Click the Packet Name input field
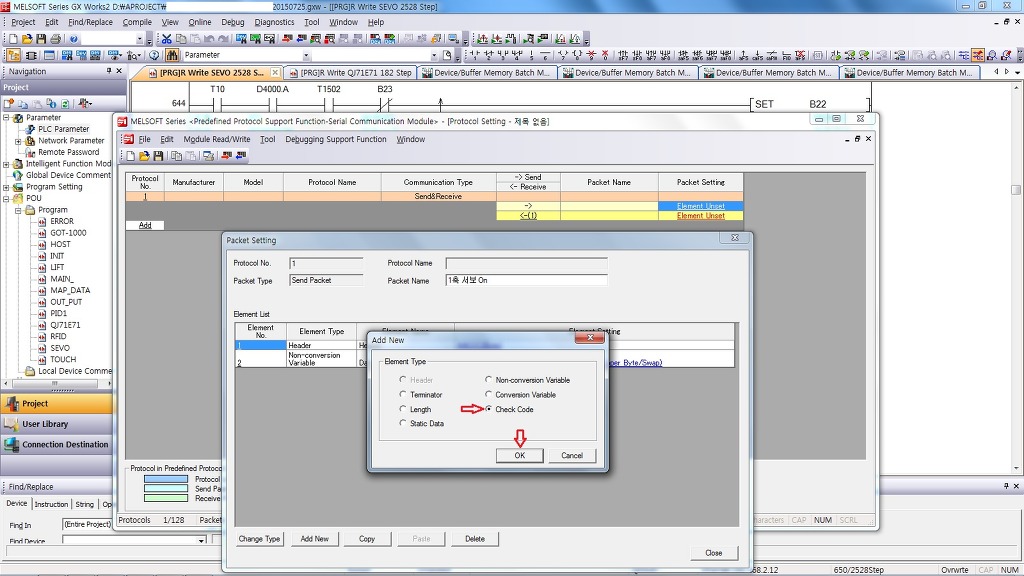 pyautogui.click(x=526, y=281)
